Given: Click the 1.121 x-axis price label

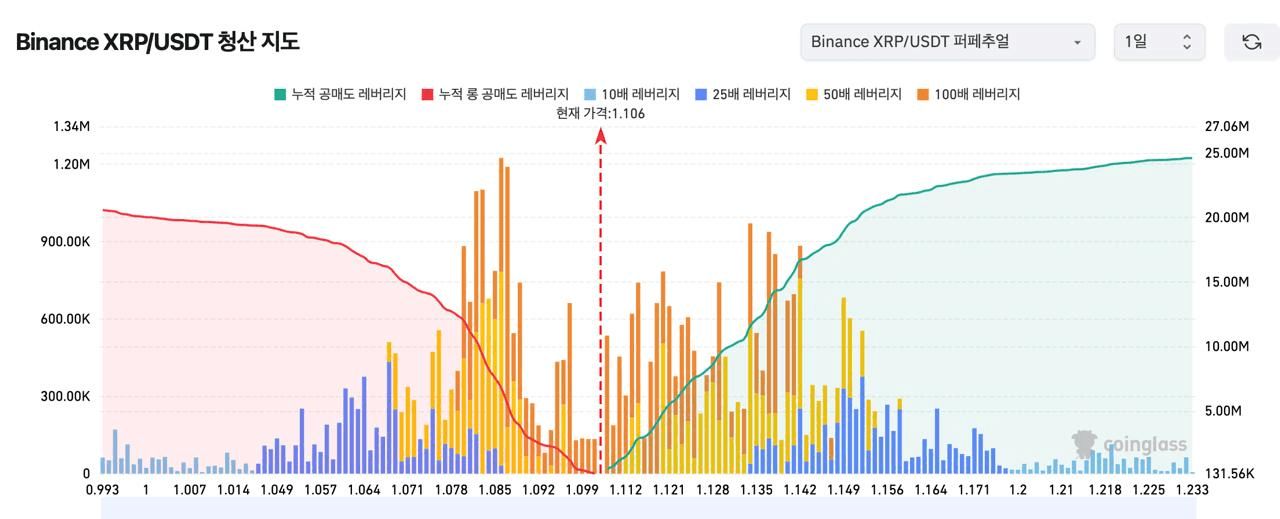Looking at the screenshot, I should pos(669,490).
